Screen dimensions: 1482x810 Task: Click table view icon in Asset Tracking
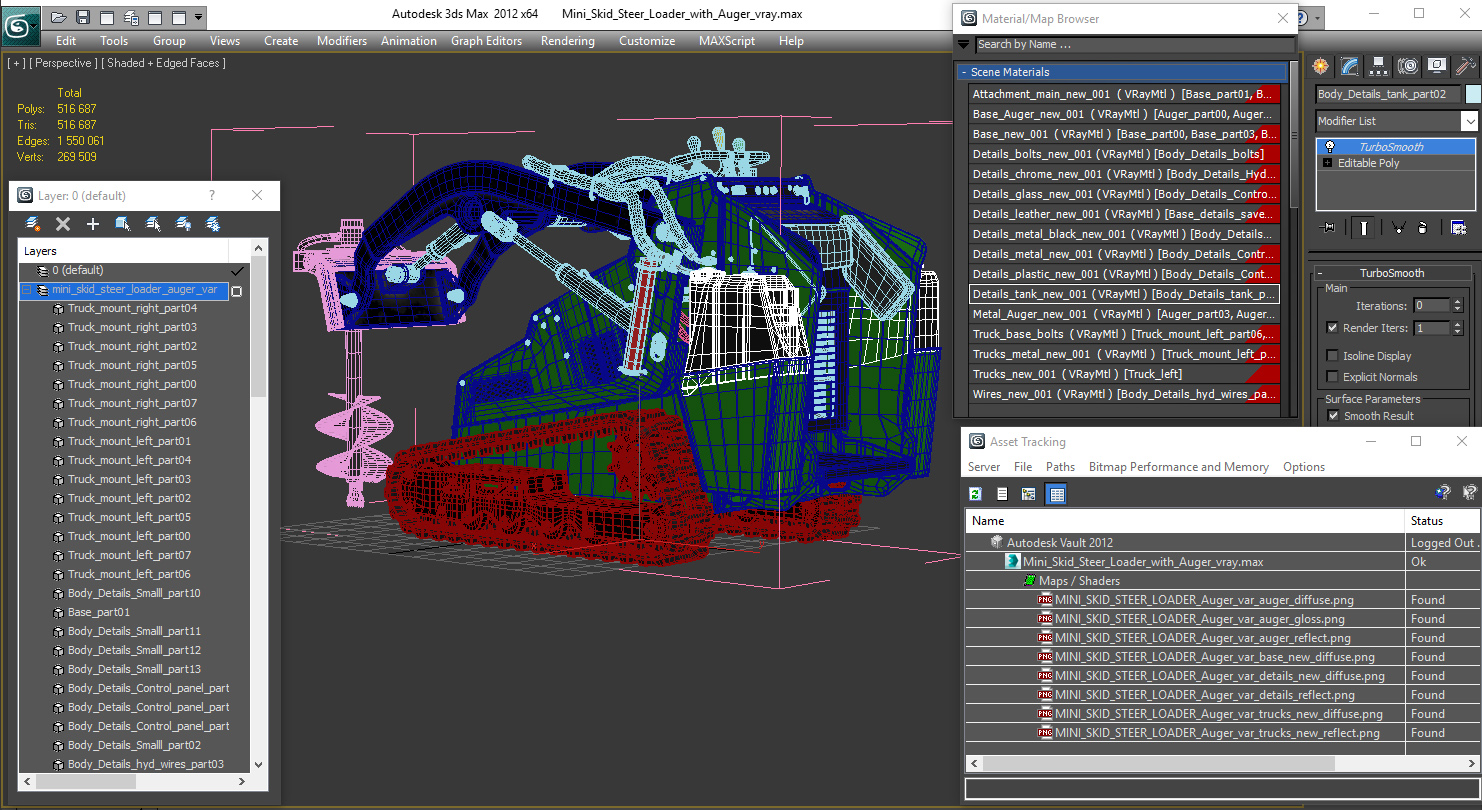click(1056, 494)
